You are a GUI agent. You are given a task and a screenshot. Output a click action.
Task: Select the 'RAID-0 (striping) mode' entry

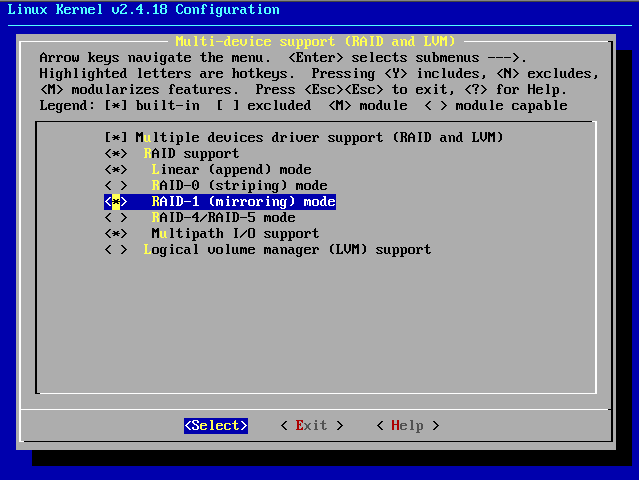pos(240,186)
